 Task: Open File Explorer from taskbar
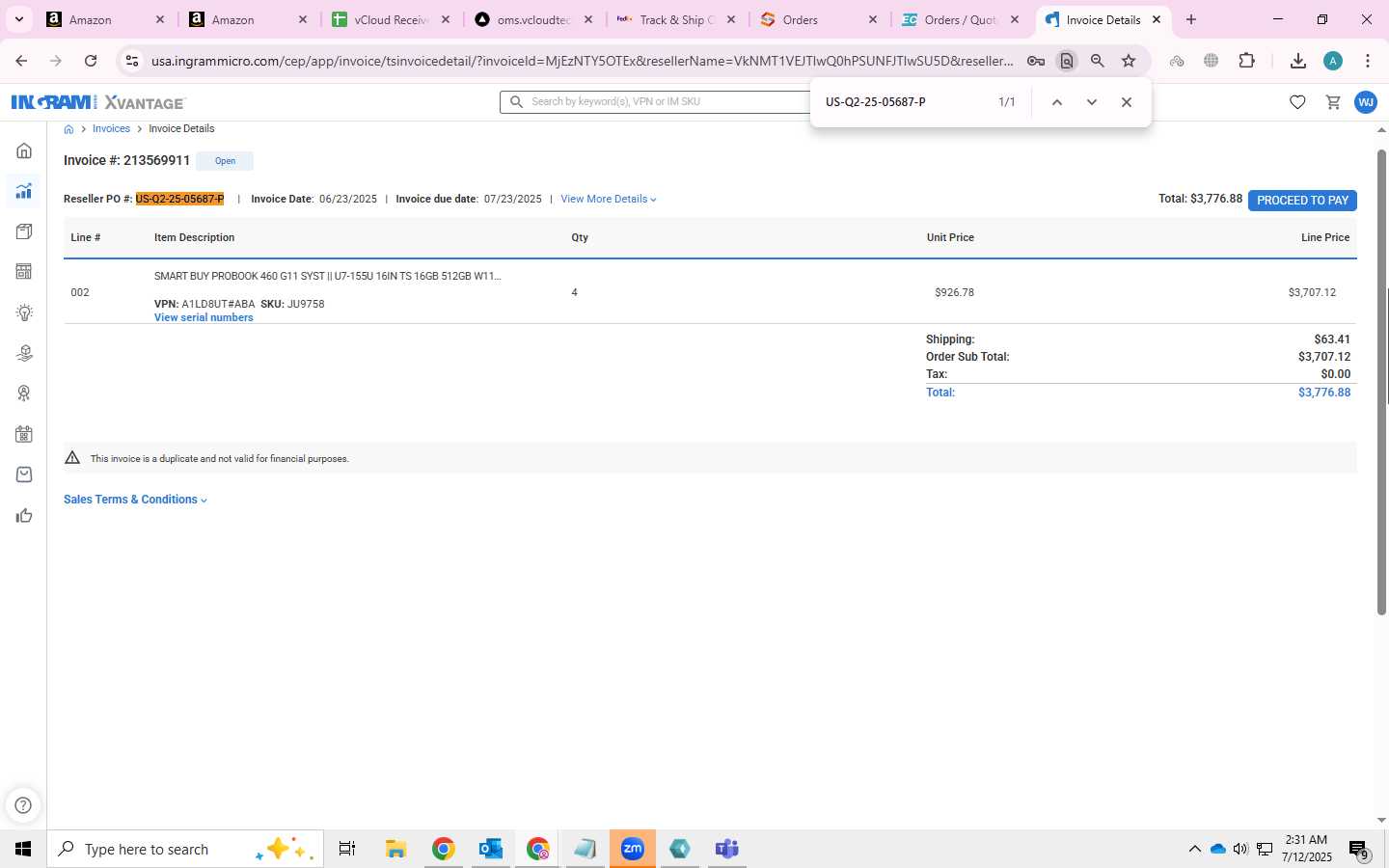coord(395,849)
